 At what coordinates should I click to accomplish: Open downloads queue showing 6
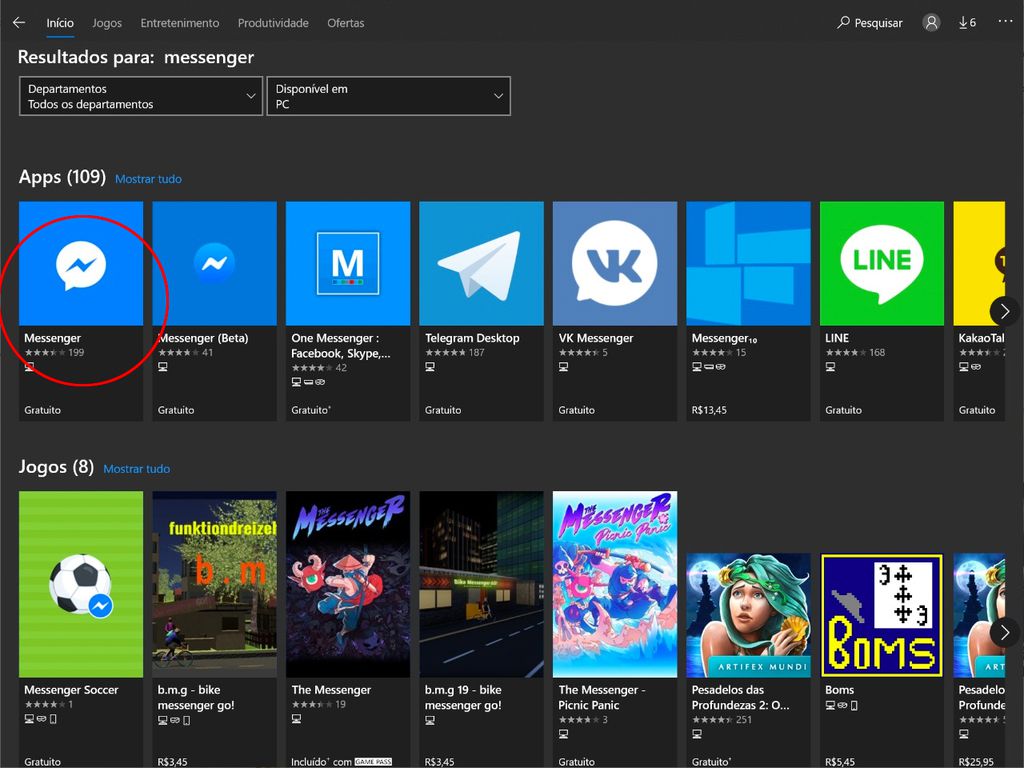[967, 23]
